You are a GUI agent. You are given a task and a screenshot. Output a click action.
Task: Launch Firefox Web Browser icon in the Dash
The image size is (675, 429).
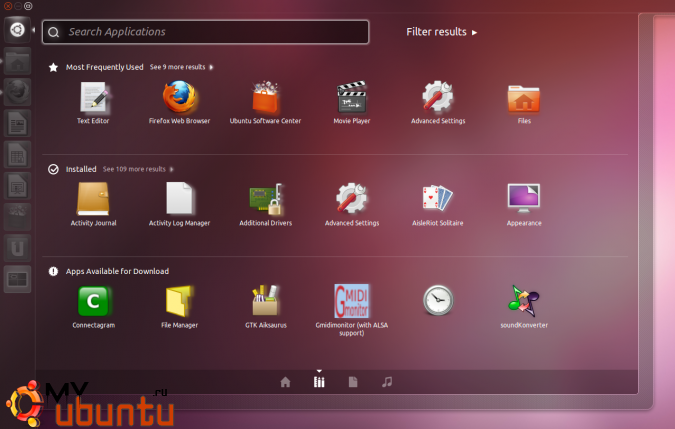(x=180, y=97)
